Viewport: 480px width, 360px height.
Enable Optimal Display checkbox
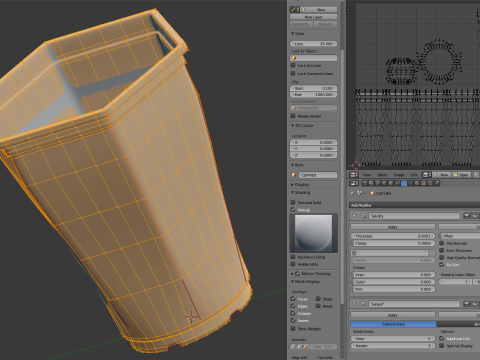click(442, 346)
